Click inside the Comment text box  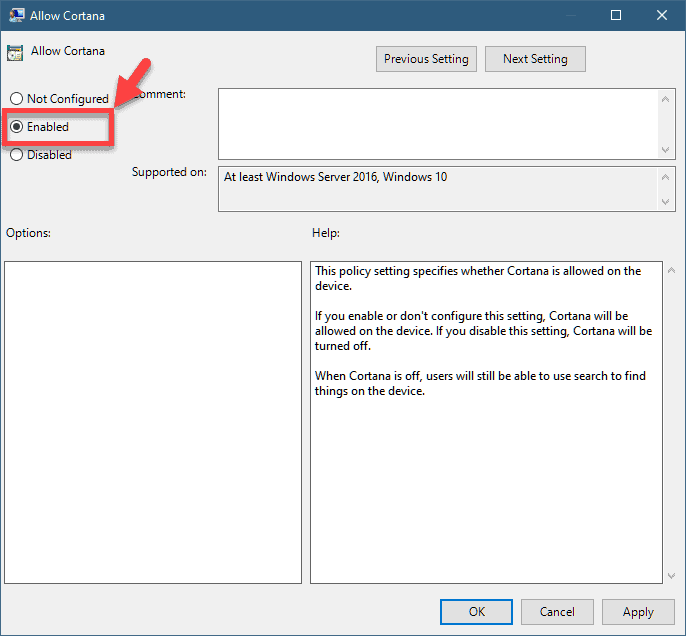438,124
